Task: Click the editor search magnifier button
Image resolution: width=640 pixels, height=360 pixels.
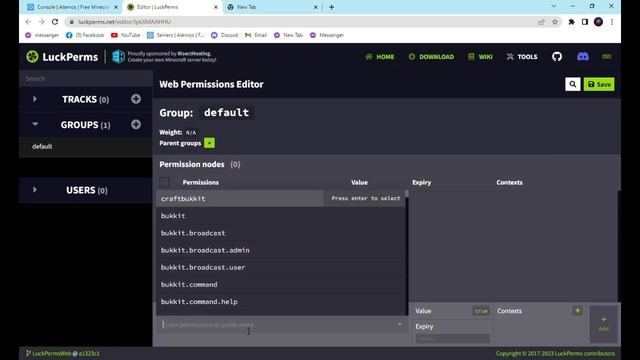Action: pos(573,84)
